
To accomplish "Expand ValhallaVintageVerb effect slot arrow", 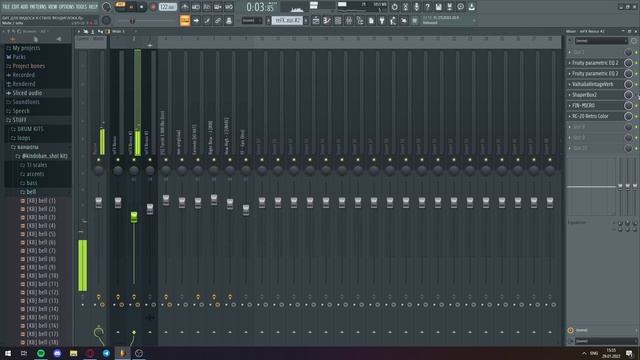I will pos(570,84).
